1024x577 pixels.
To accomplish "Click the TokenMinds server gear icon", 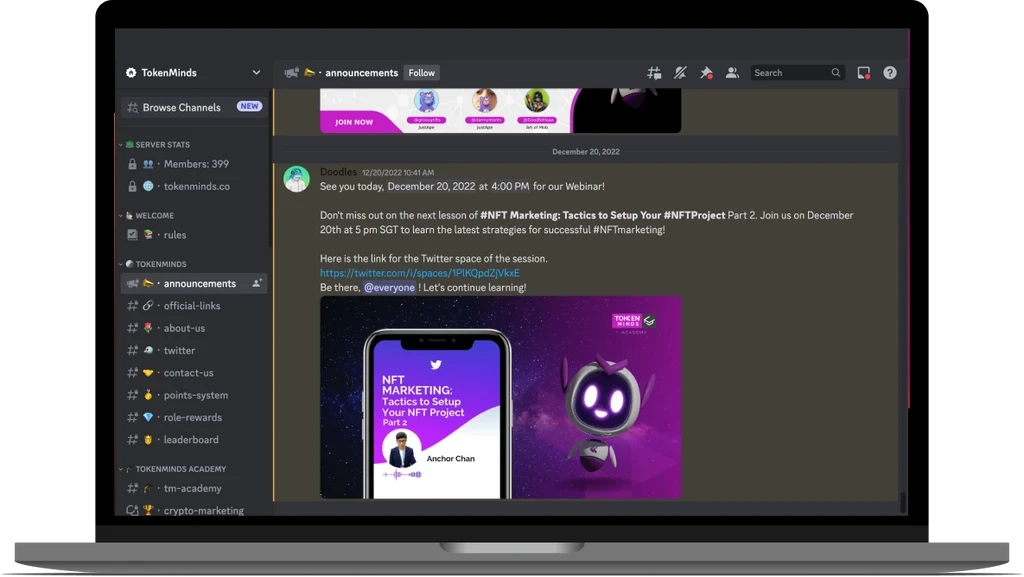I will coord(131,73).
